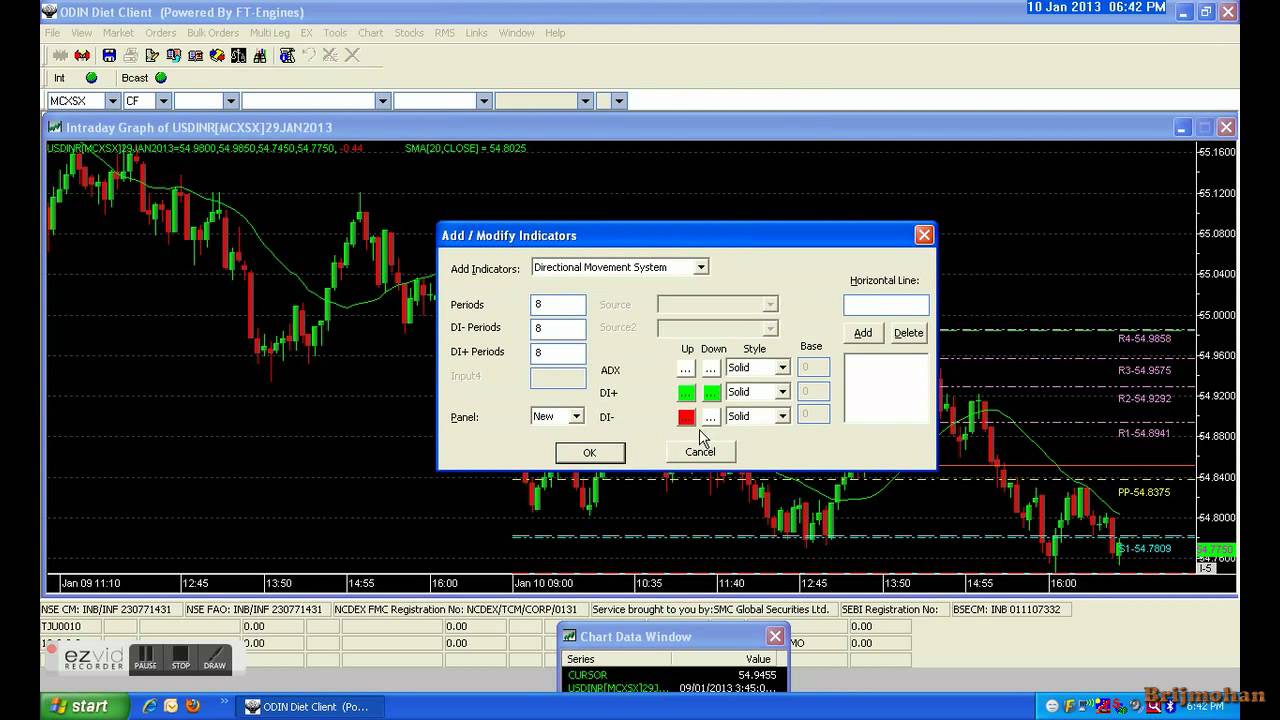Focus the DI+ Periods input field
1280x720 pixels.
(558, 352)
